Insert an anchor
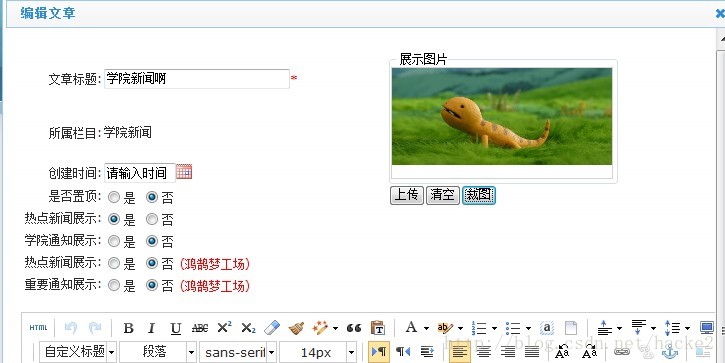The height and width of the screenshot is (363, 725). (670, 352)
